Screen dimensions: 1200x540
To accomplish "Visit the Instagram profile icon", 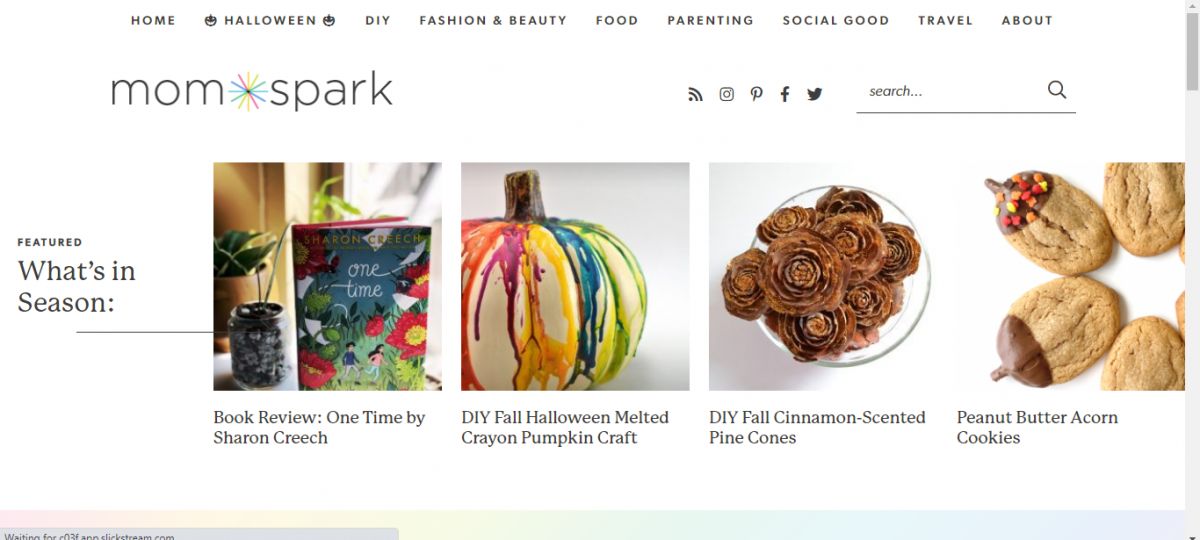I will 727,94.
